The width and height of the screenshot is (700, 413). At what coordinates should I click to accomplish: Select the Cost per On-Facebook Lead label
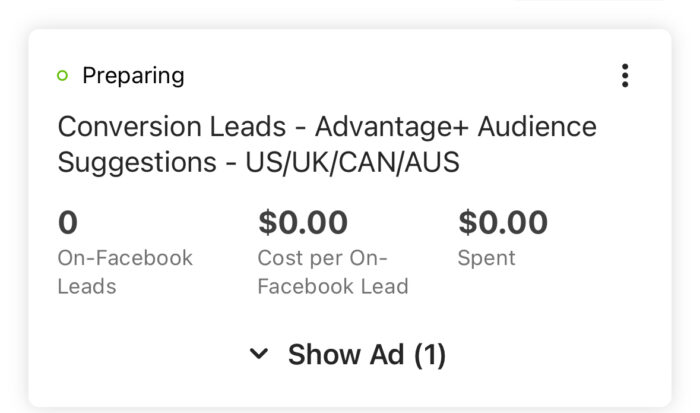333,272
